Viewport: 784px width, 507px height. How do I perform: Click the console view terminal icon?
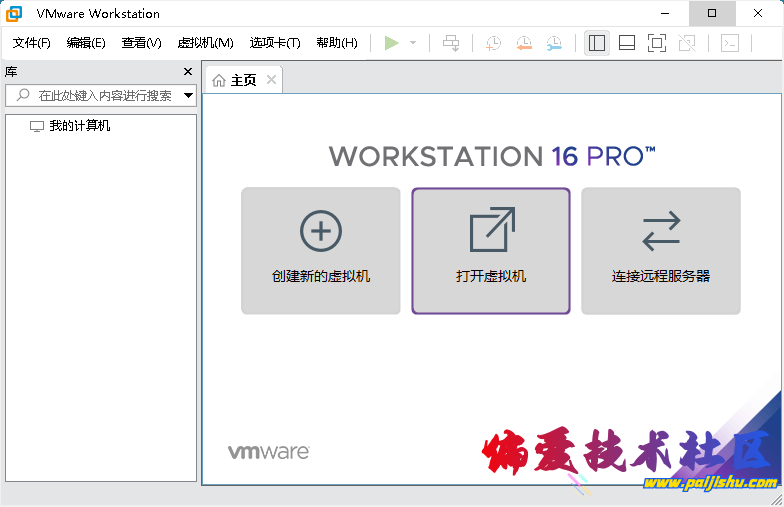pos(731,43)
